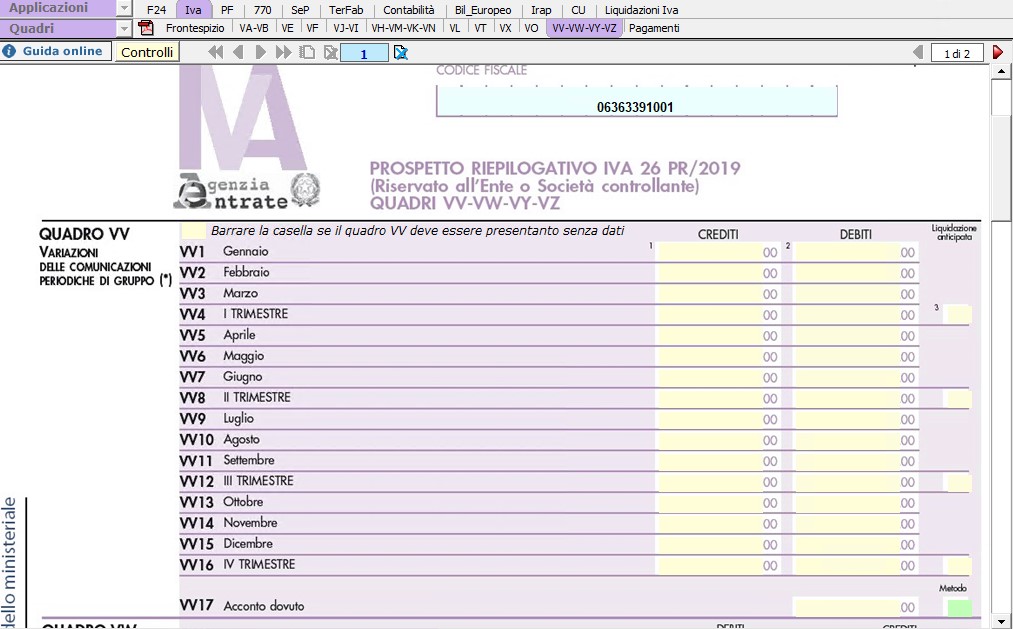Click the Quadri label button
The width and height of the screenshot is (1013, 629).
[x=58, y=28]
